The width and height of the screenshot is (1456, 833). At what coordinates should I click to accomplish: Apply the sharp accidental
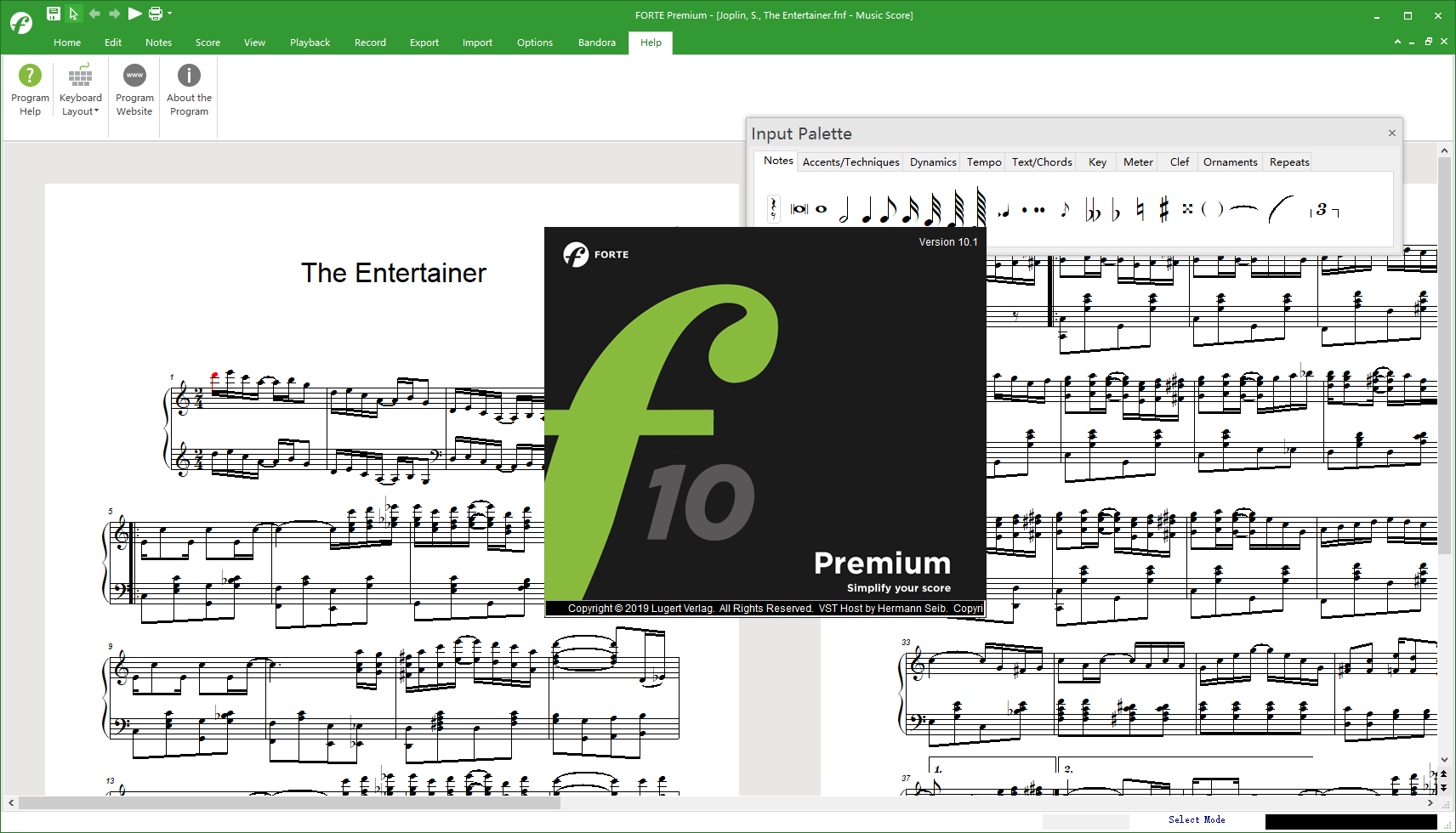tap(1163, 209)
